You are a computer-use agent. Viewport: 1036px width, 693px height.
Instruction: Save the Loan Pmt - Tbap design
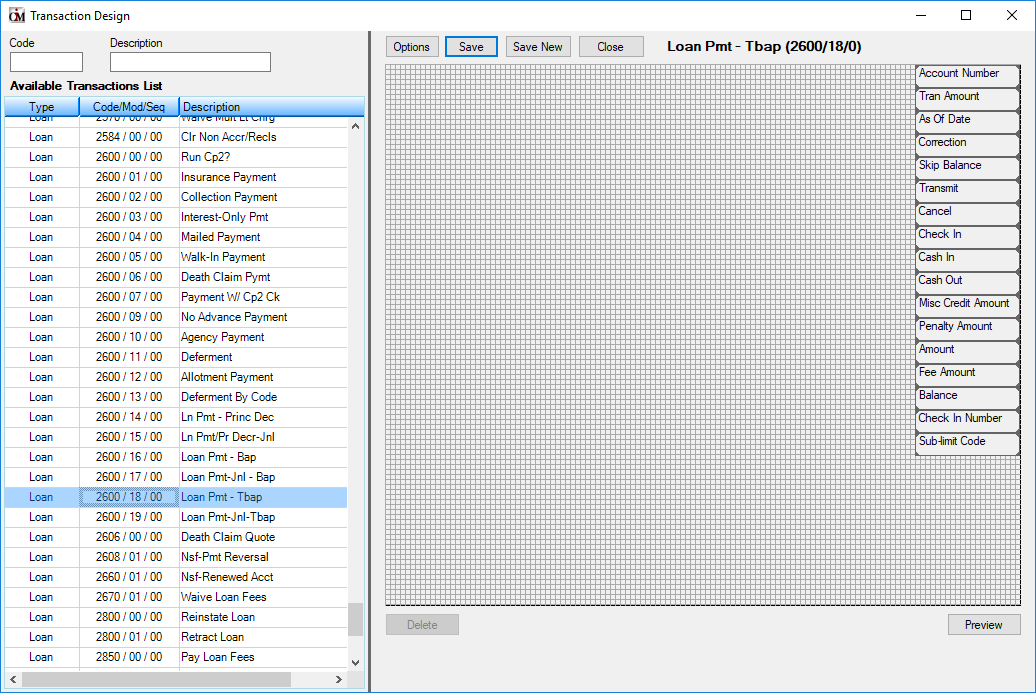click(470, 46)
